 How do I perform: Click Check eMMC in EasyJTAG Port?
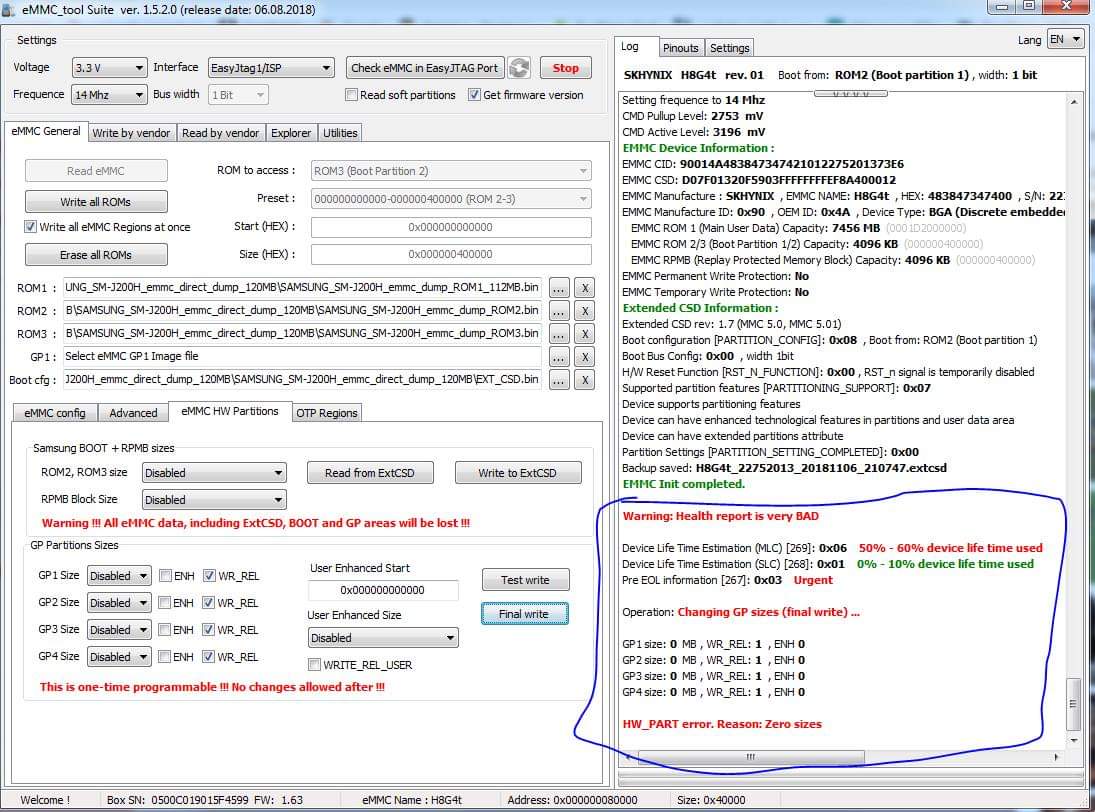click(425, 68)
